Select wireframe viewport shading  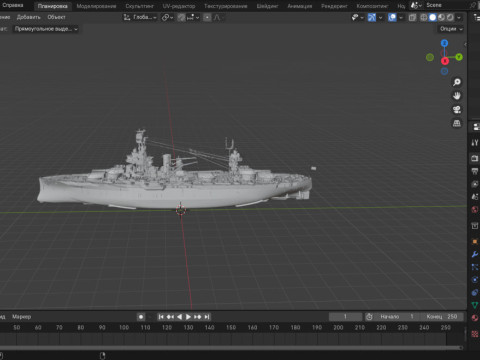424,17
